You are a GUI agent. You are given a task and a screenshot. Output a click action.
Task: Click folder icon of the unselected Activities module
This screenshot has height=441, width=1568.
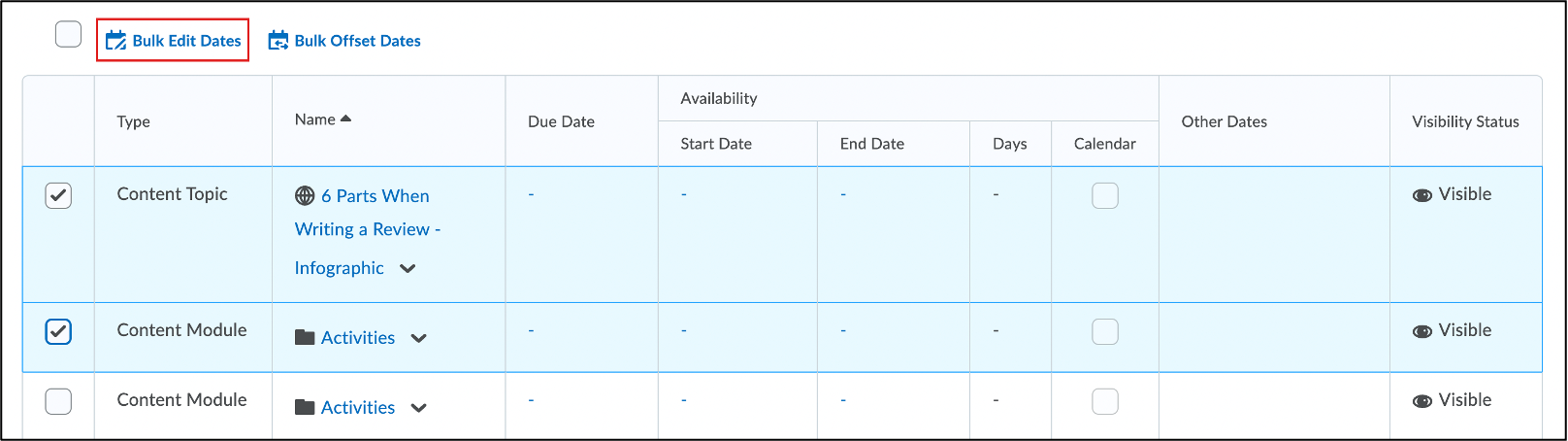pos(305,408)
